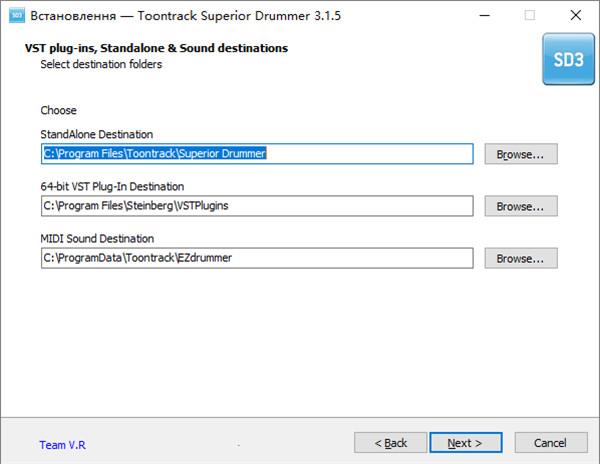Click the MIDI Sound Destination path field
Image resolution: width=600 pixels, height=464 pixels.
pyautogui.click(x=257, y=258)
